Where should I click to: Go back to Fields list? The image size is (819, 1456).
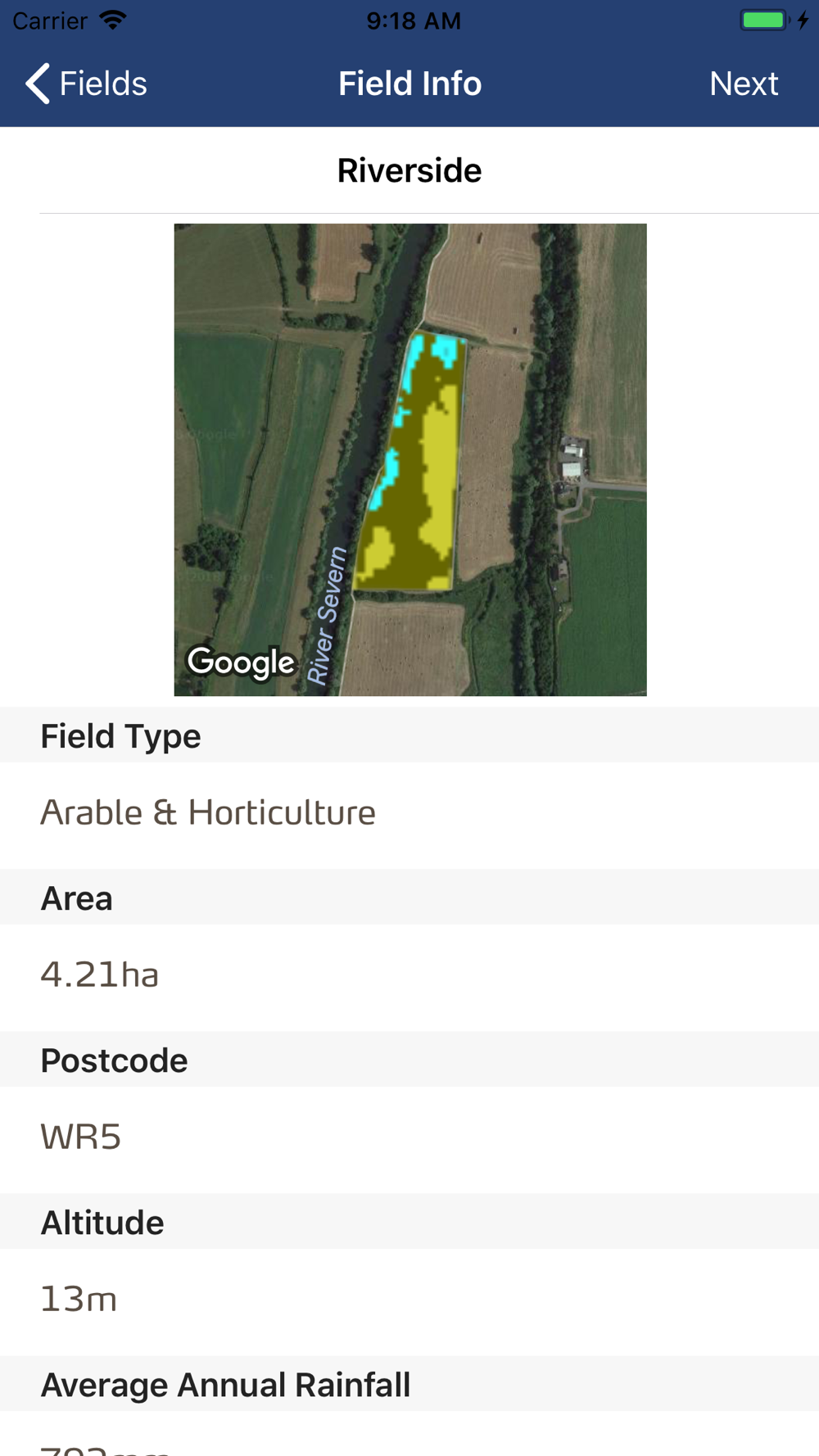coord(86,84)
